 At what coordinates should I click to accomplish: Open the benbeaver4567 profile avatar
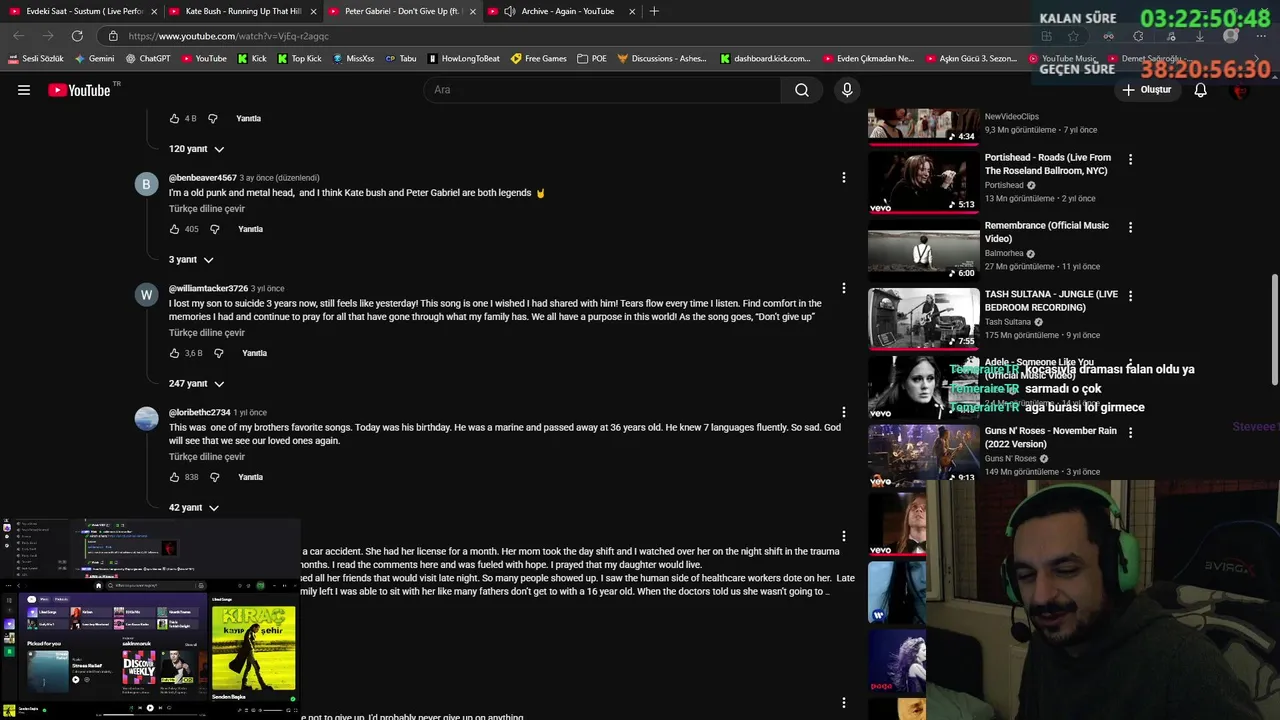tap(146, 184)
